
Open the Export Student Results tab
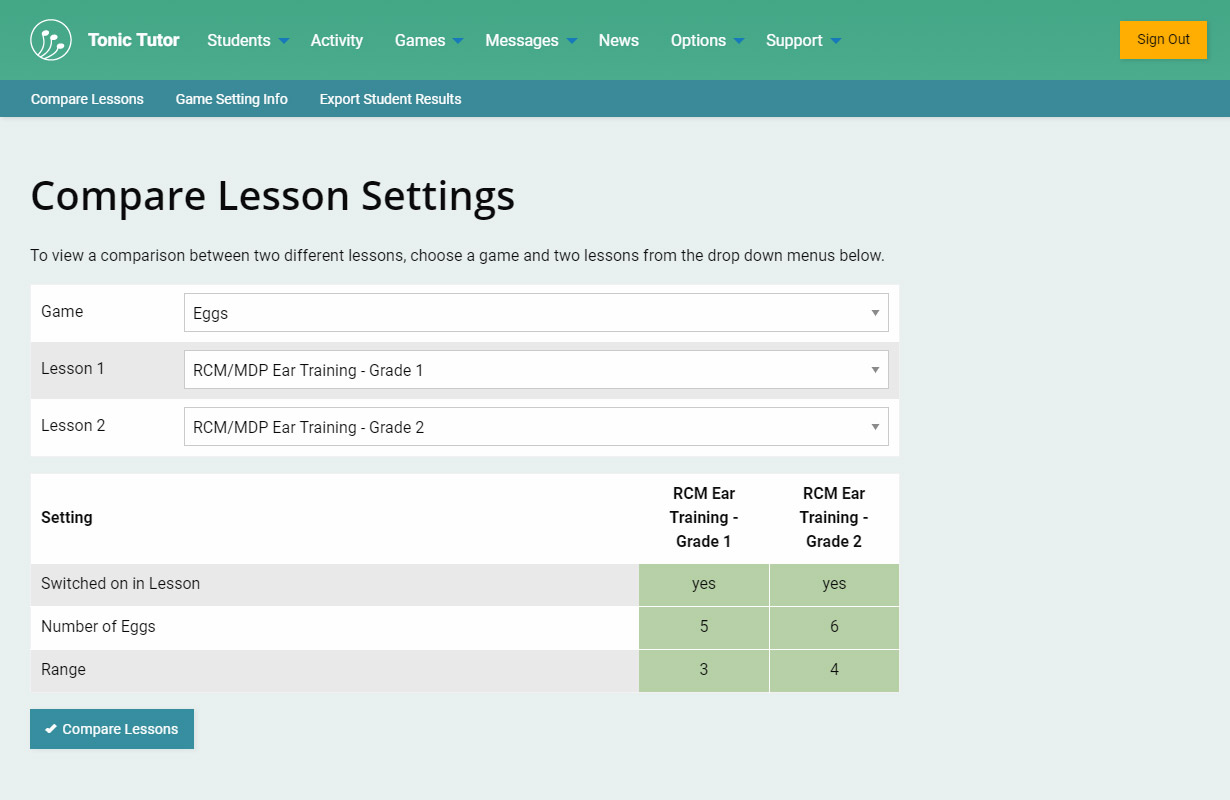pos(390,99)
